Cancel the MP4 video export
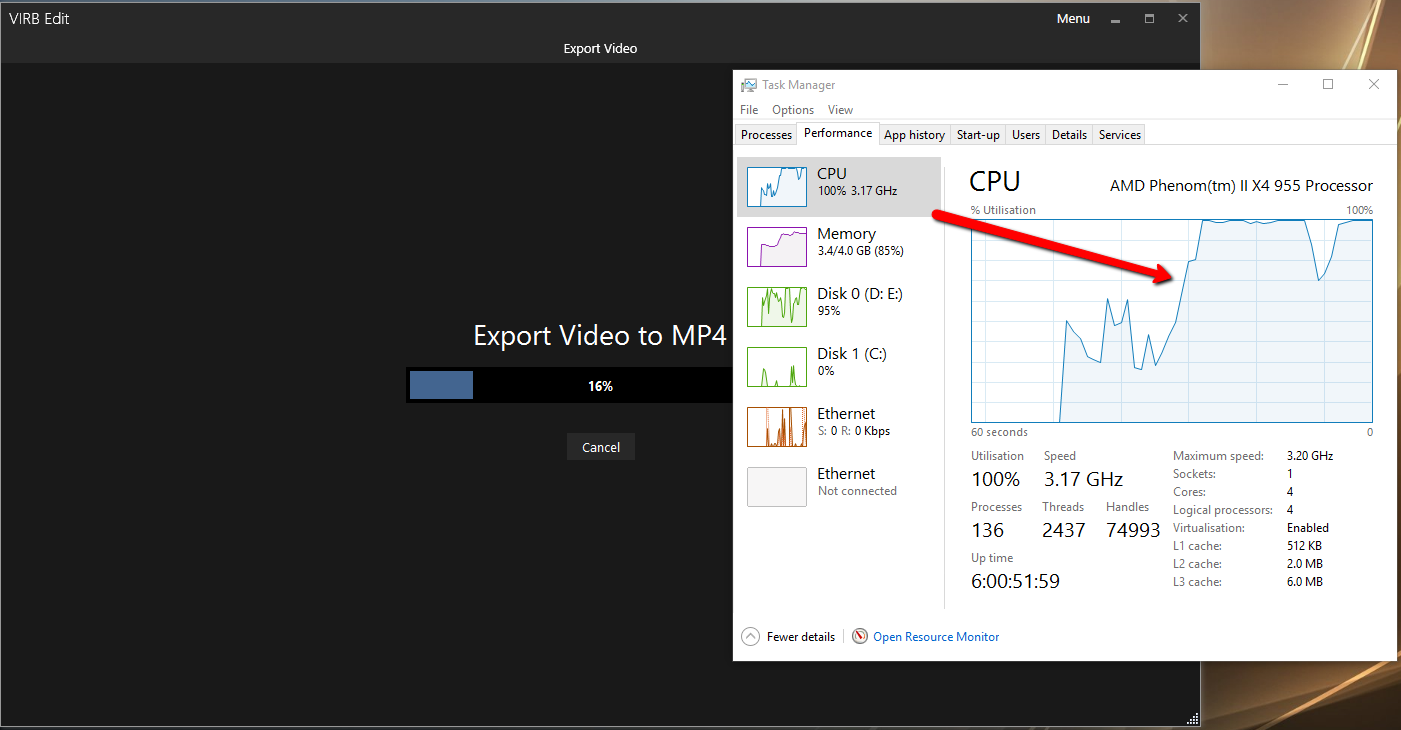This screenshot has height=730, width=1401. [x=601, y=447]
